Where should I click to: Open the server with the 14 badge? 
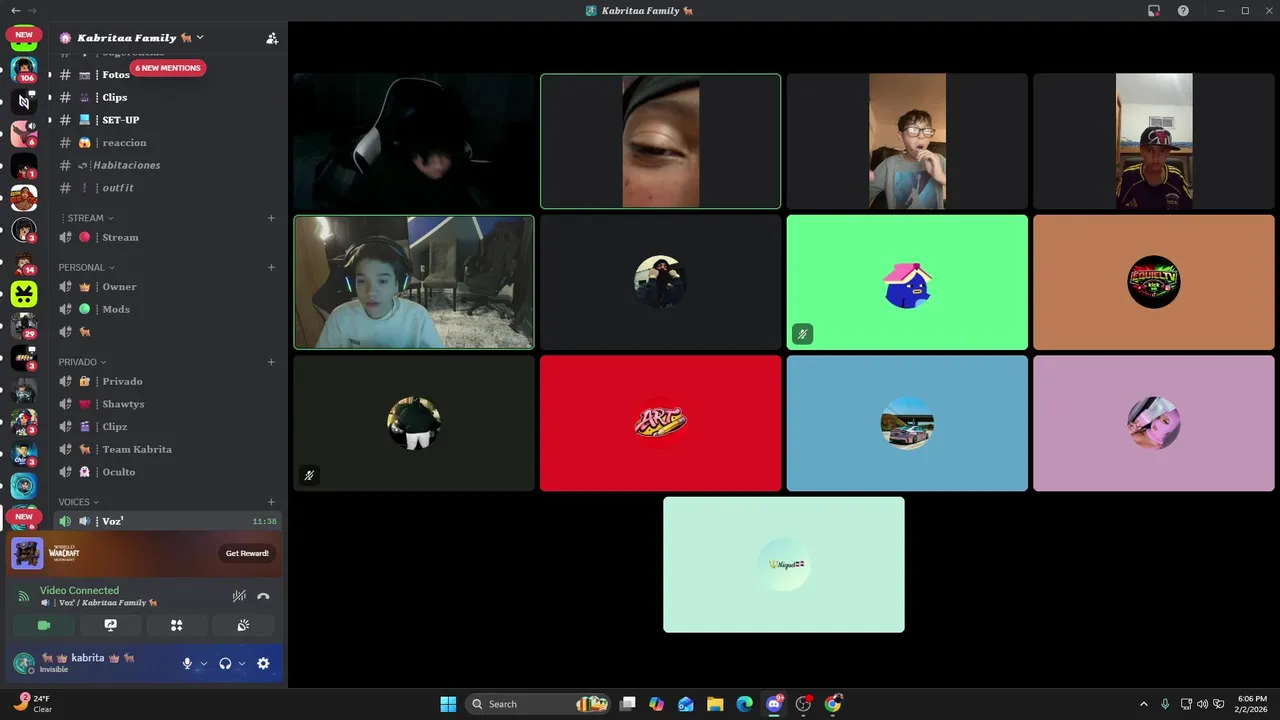(24, 262)
